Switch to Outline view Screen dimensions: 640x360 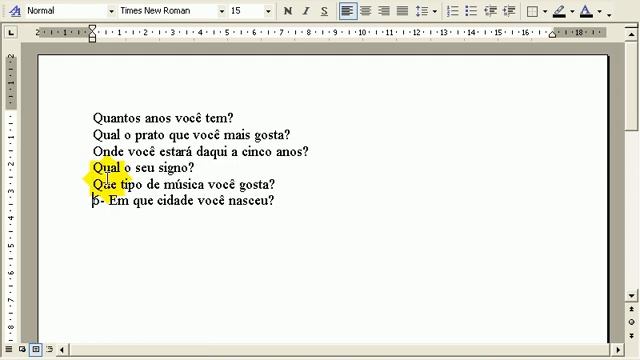(49, 349)
